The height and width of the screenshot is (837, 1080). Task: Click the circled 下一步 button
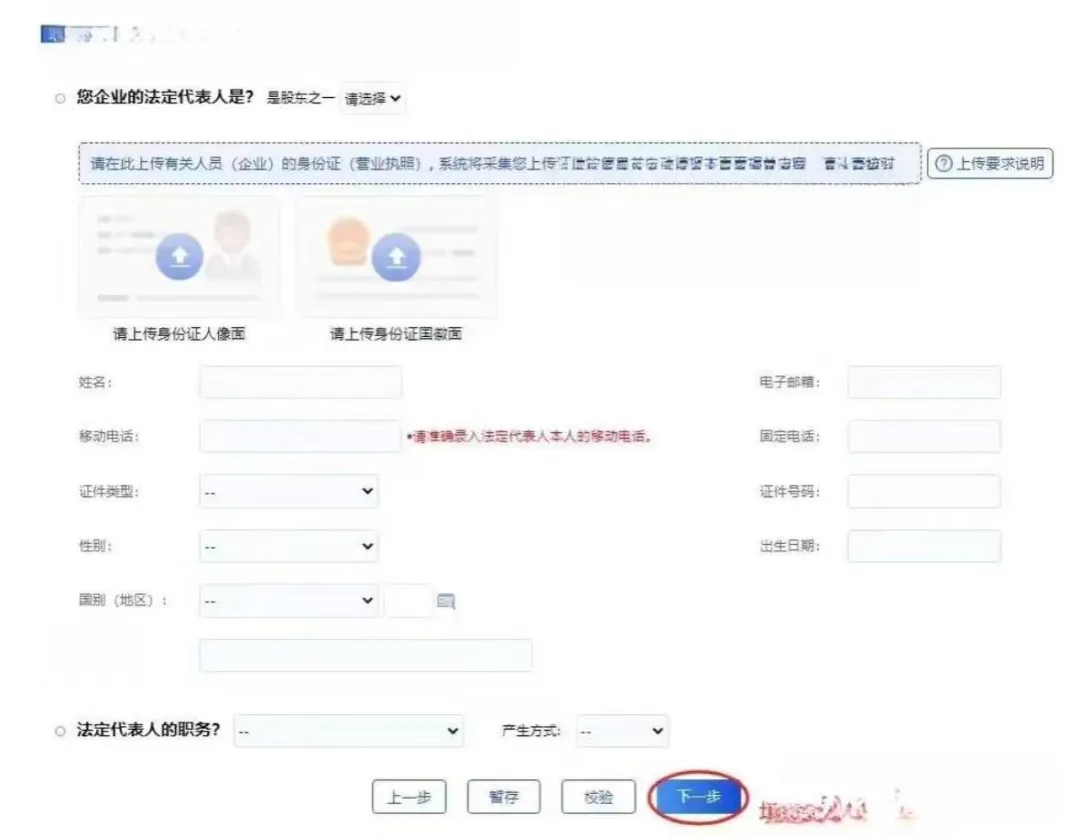click(697, 796)
